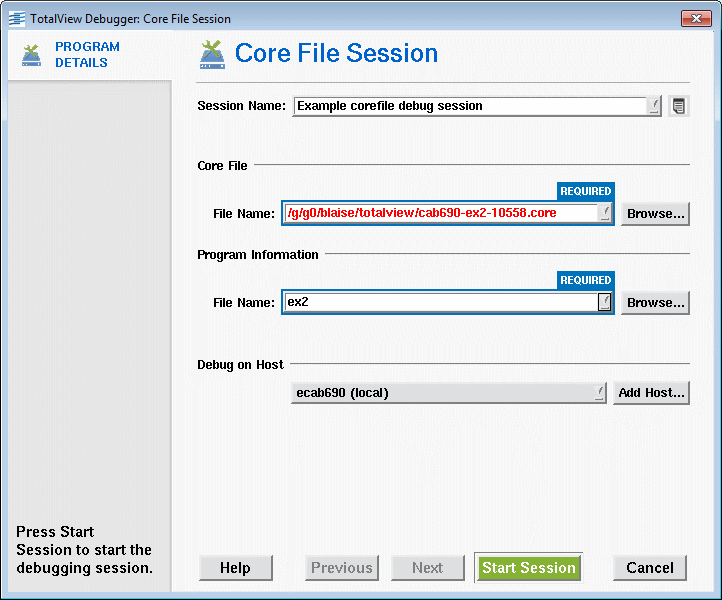Click the Add Host button
The height and width of the screenshot is (600, 722).
pyautogui.click(x=651, y=393)
